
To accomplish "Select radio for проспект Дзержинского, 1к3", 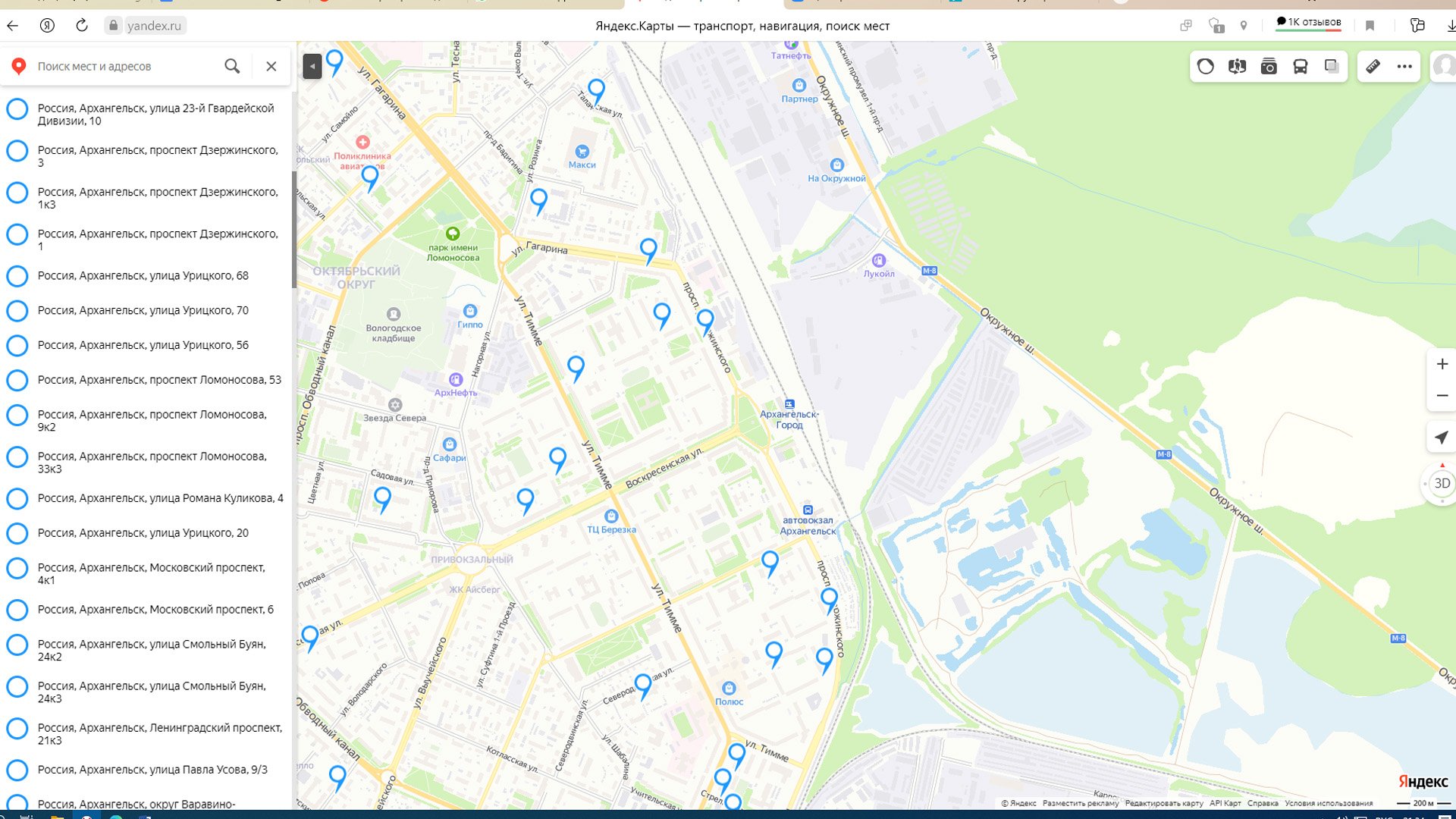I will pyautogui.click(x=17, y=193).
